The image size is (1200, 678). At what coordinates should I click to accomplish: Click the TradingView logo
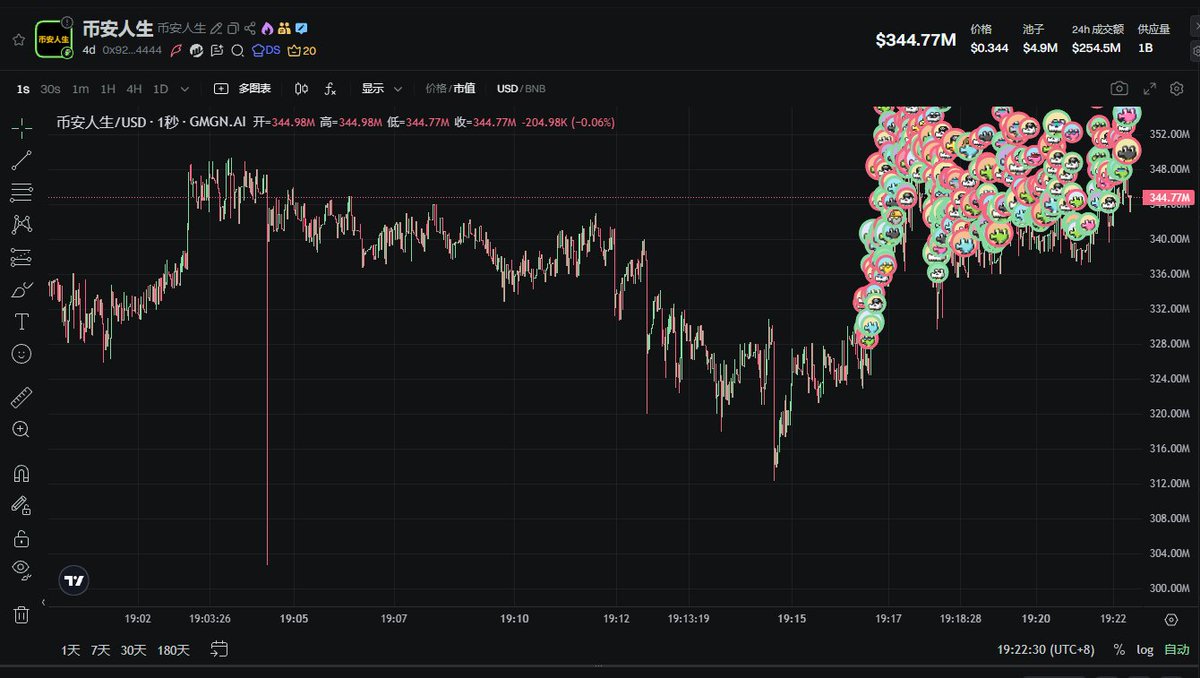point(74,580)
